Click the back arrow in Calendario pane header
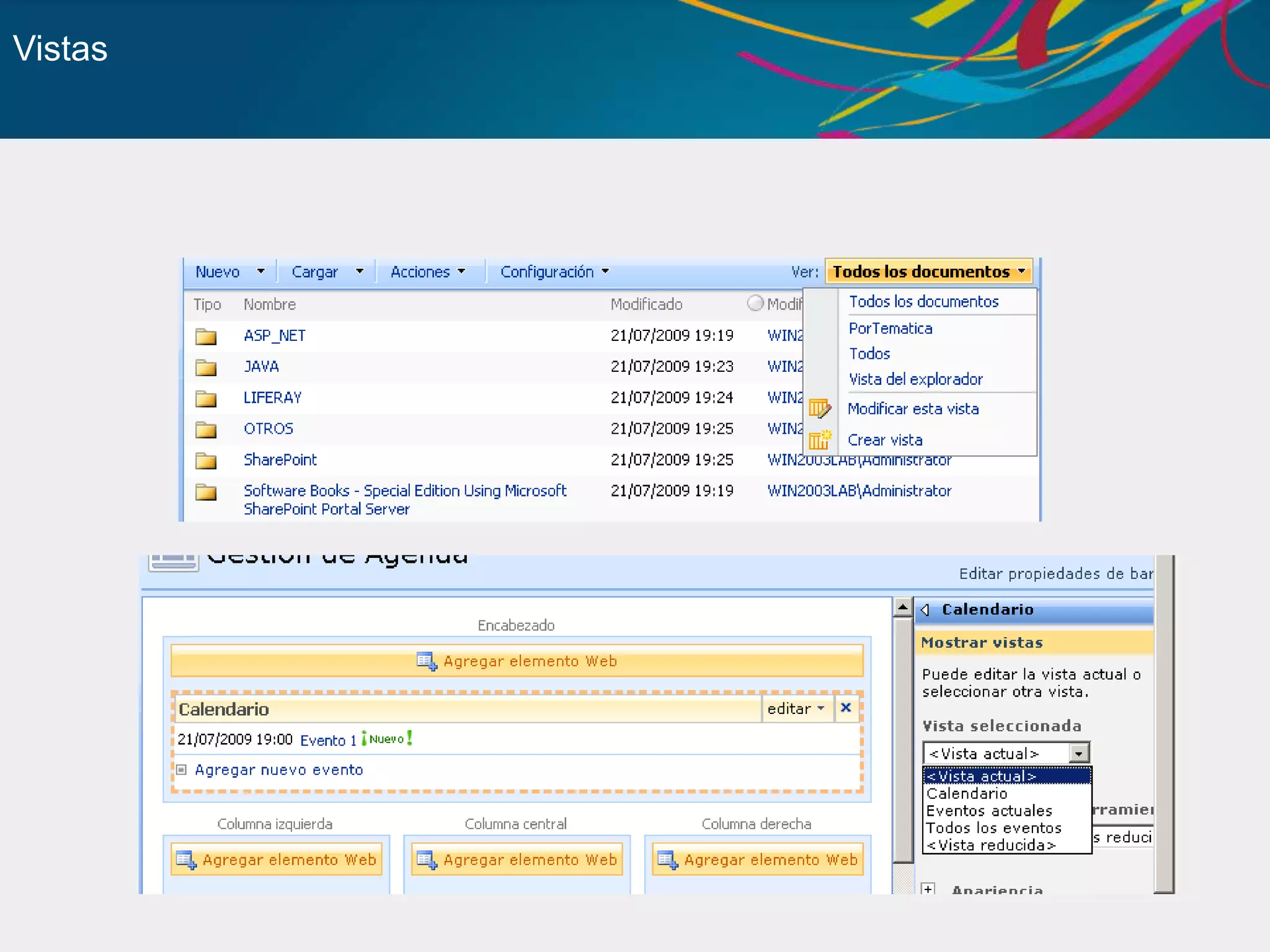This screenshot has height=952, width=1270. [925, 610]
